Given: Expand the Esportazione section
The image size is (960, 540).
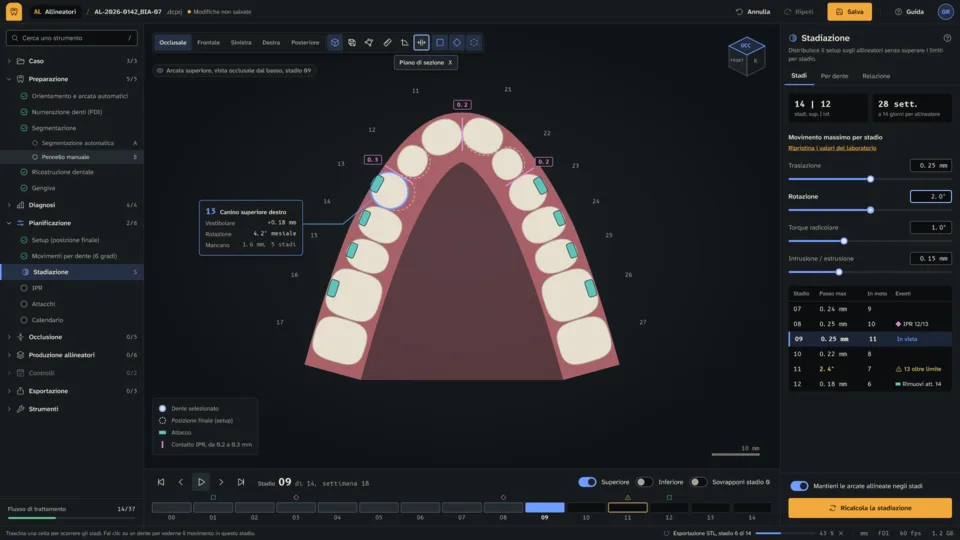Looking at the screenshot, I should point(9,391).
